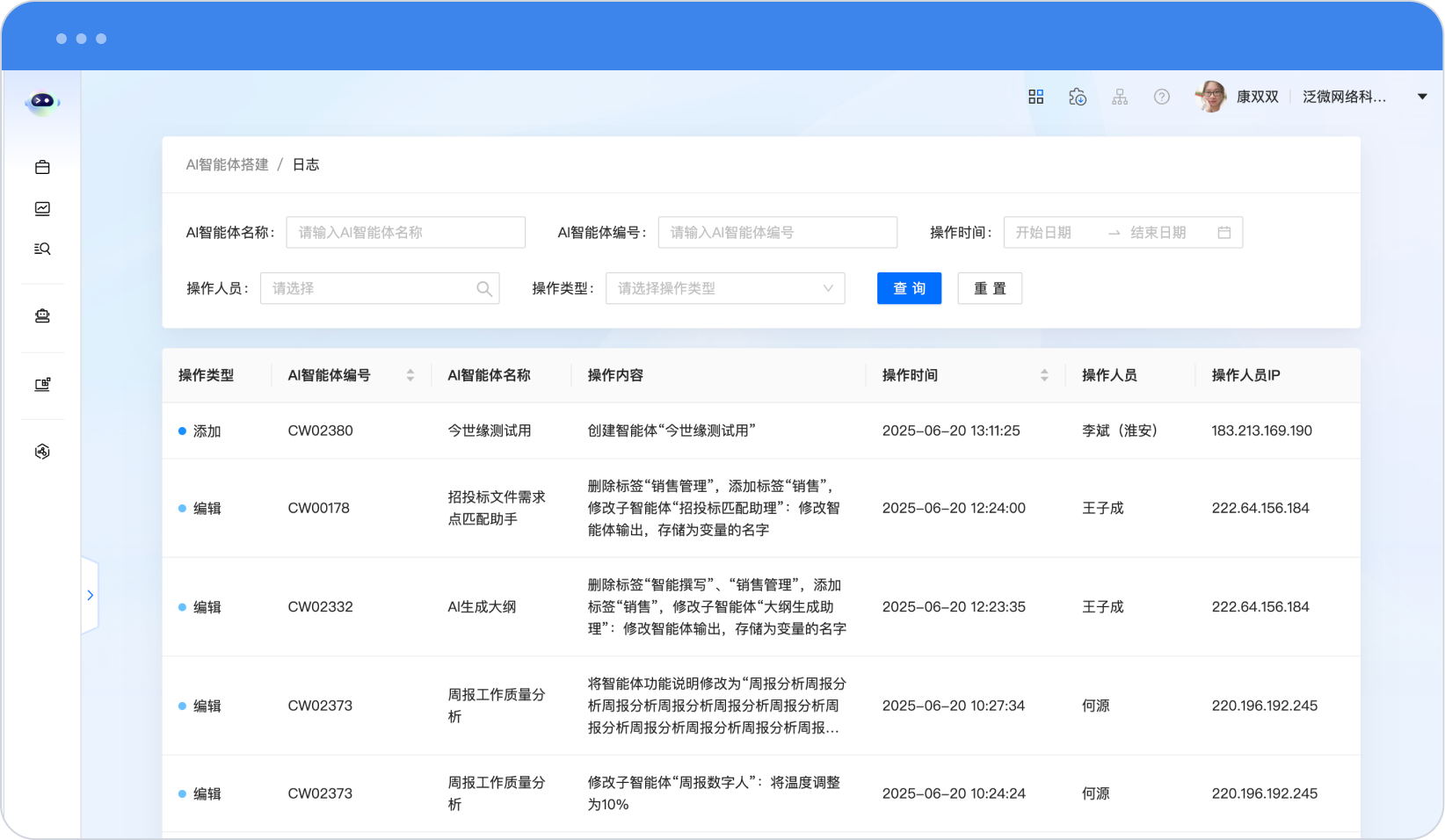Expand the collapsed sidebar panel arrow
The height and width of the screenshot is (840, 1445).
pyautogui.click(x=90, y=595)
